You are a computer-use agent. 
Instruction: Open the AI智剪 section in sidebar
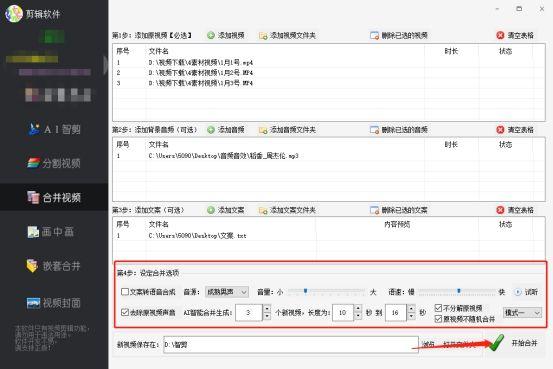click(54, 129)
